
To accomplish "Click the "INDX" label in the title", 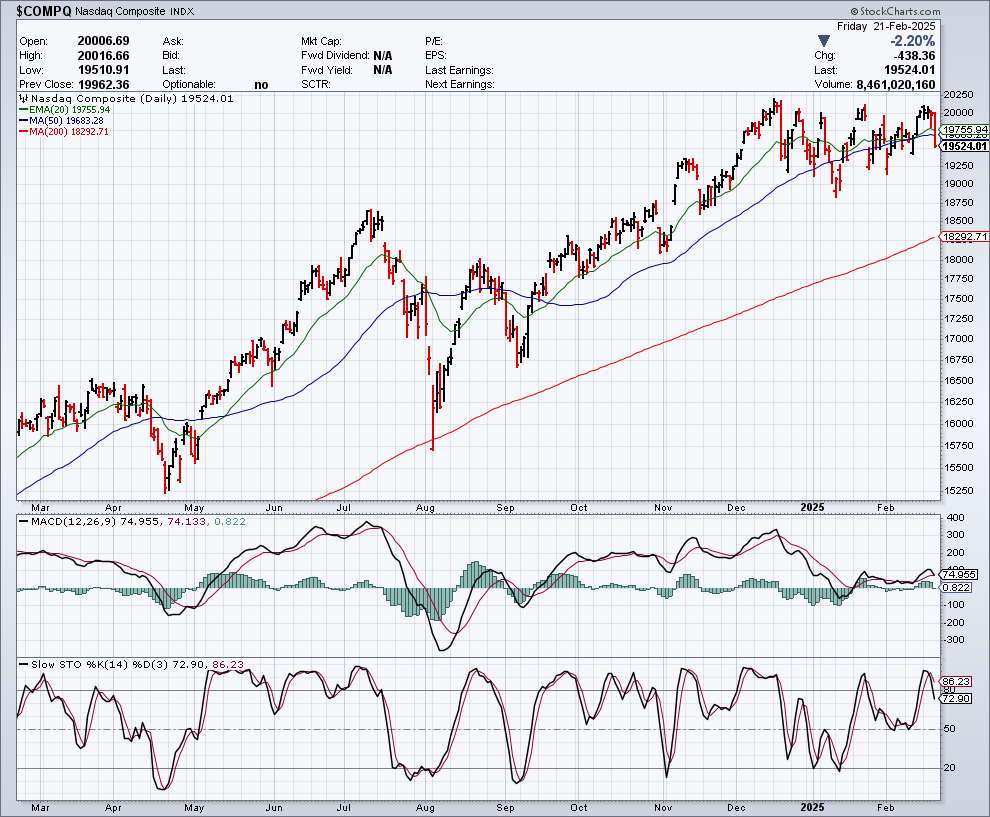I will 182,11.
